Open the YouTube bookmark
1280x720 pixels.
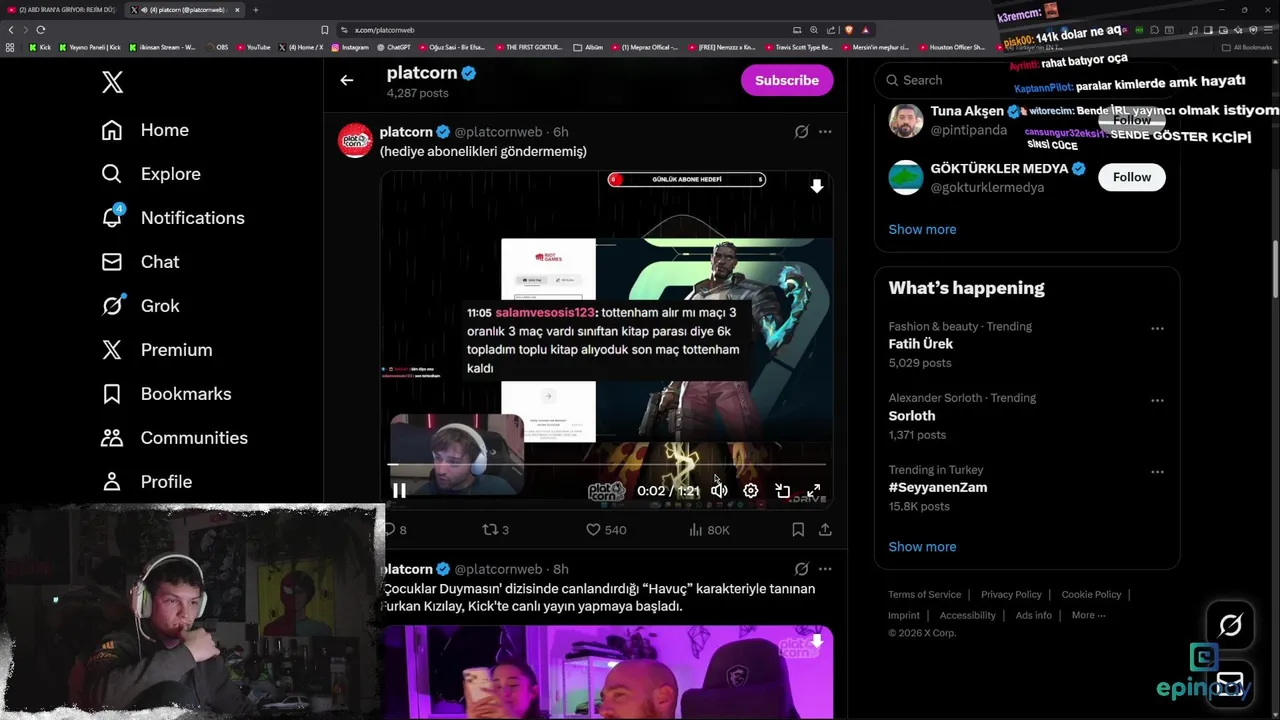pos(254,47)
